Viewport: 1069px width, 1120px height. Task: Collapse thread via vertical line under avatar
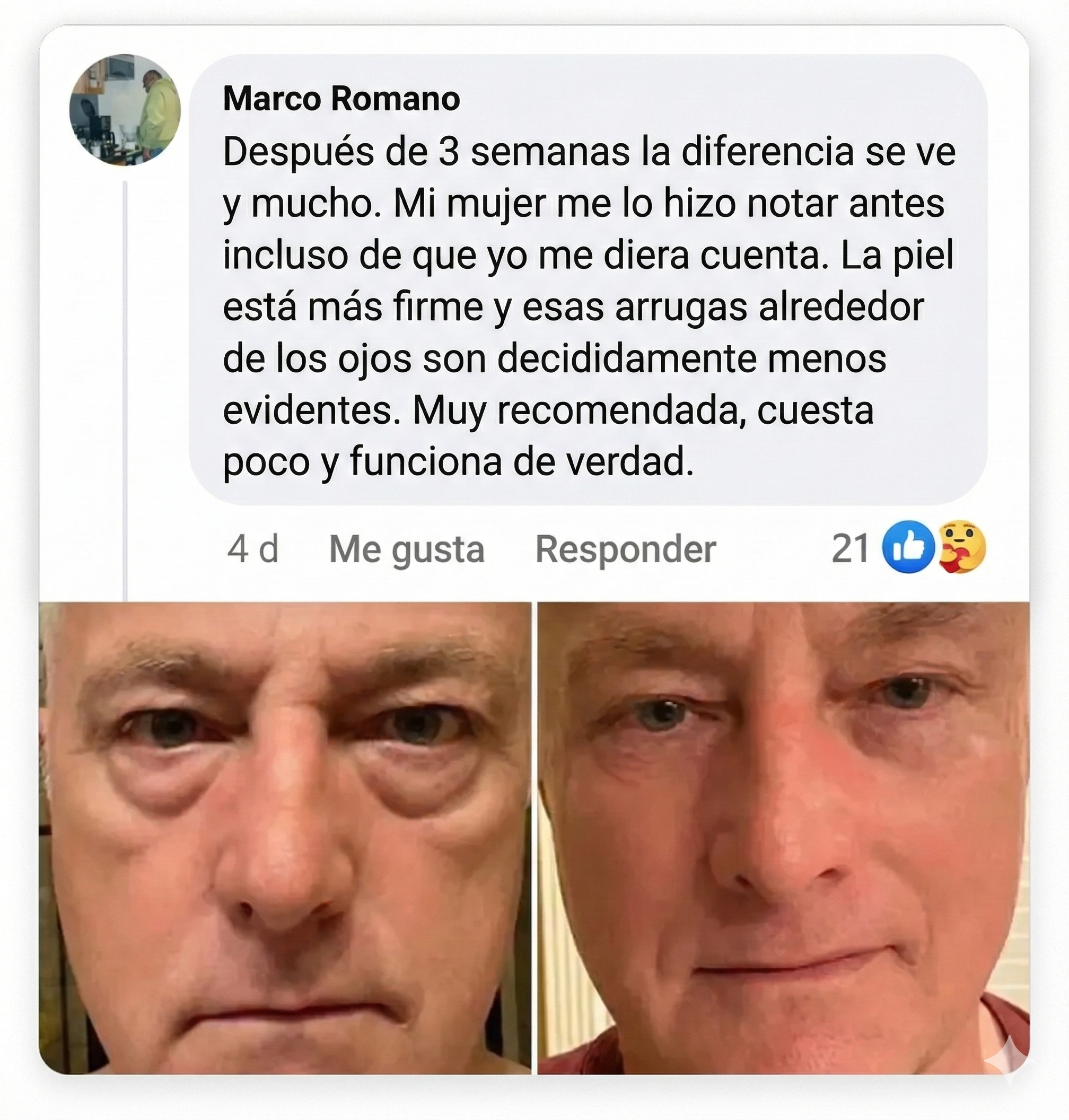pos(125,391)
